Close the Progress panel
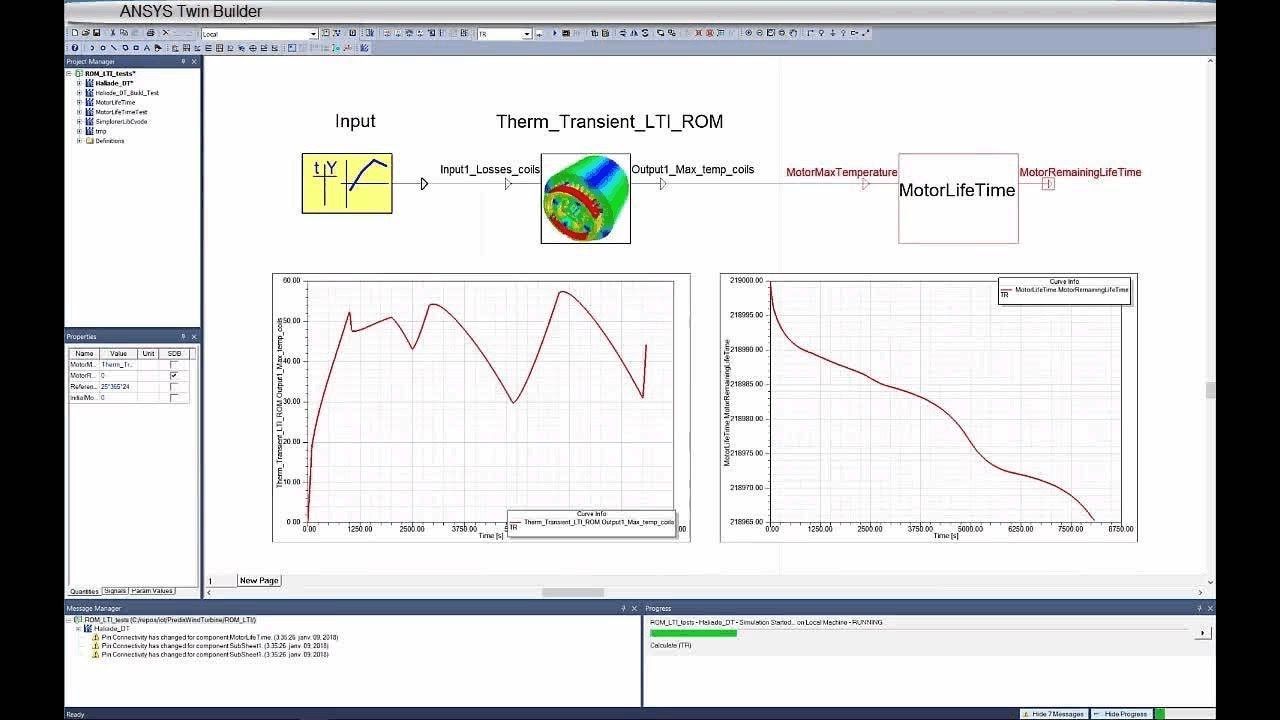This screenshot has width=1280, height=720. 1211,608
